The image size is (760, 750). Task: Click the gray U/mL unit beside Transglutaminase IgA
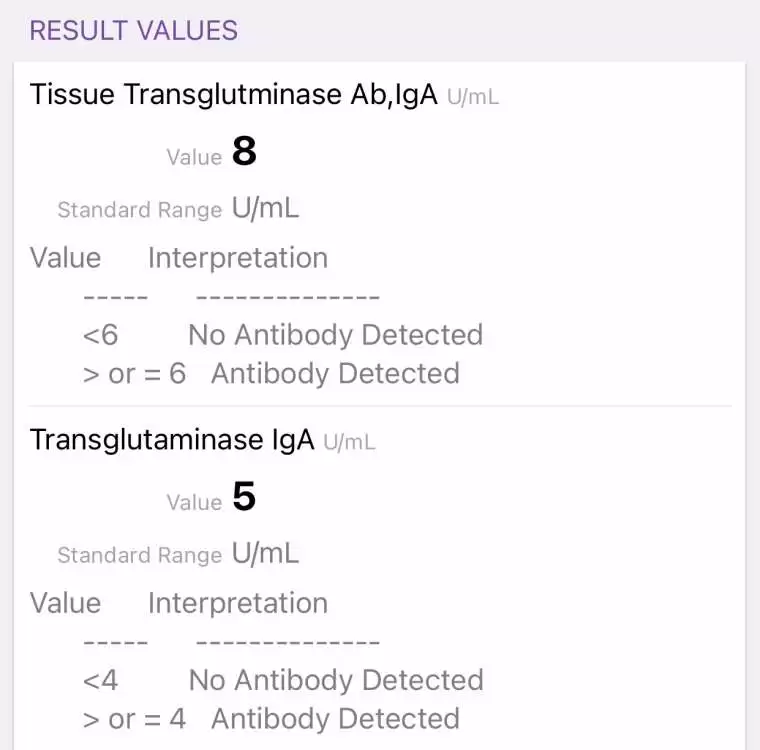[x=349, y=442]
